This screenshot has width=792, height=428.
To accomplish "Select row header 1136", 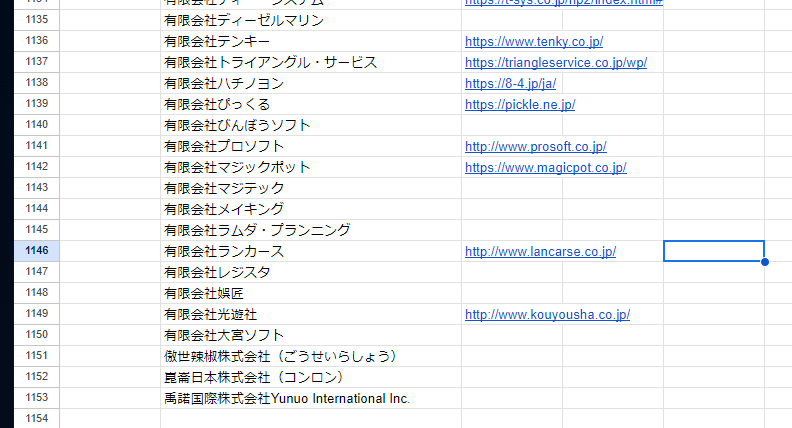I will tap(37, 41).
